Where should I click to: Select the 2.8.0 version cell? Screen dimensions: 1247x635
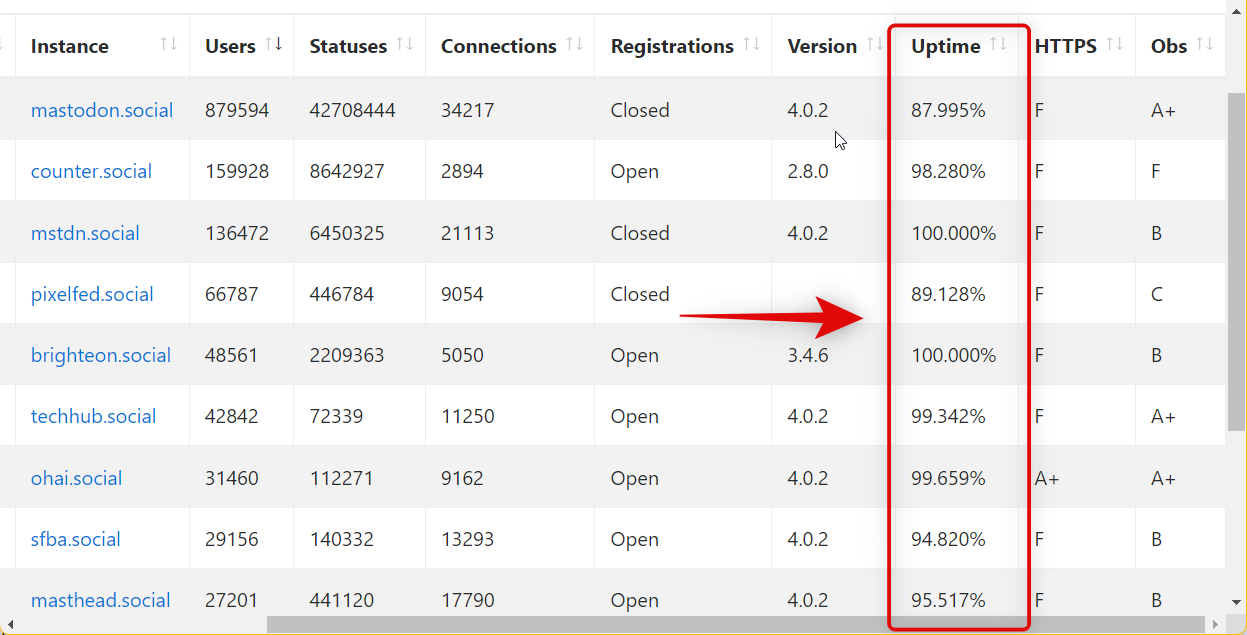coord(808,171)
